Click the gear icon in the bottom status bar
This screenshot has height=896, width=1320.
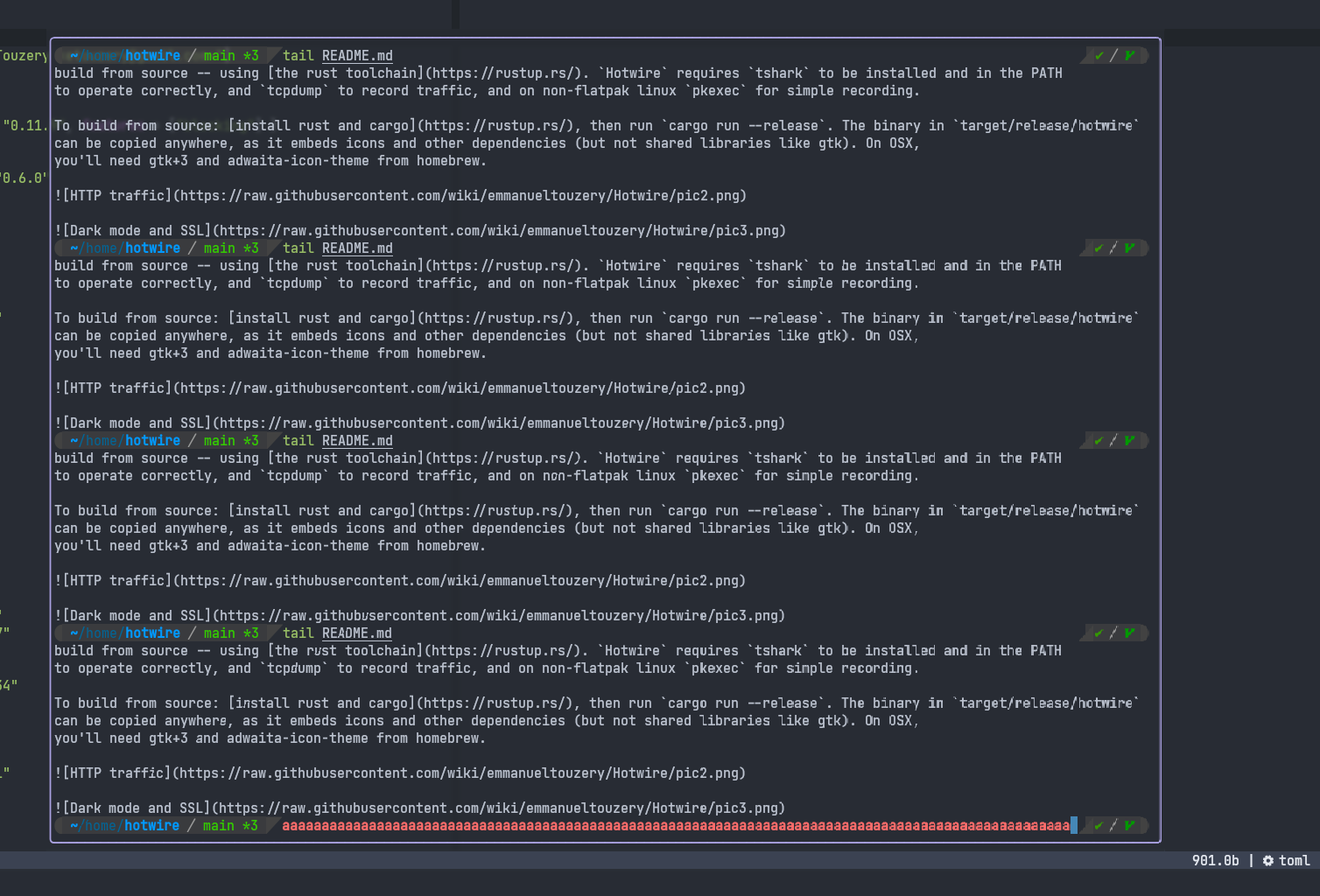pos(1267,860)
